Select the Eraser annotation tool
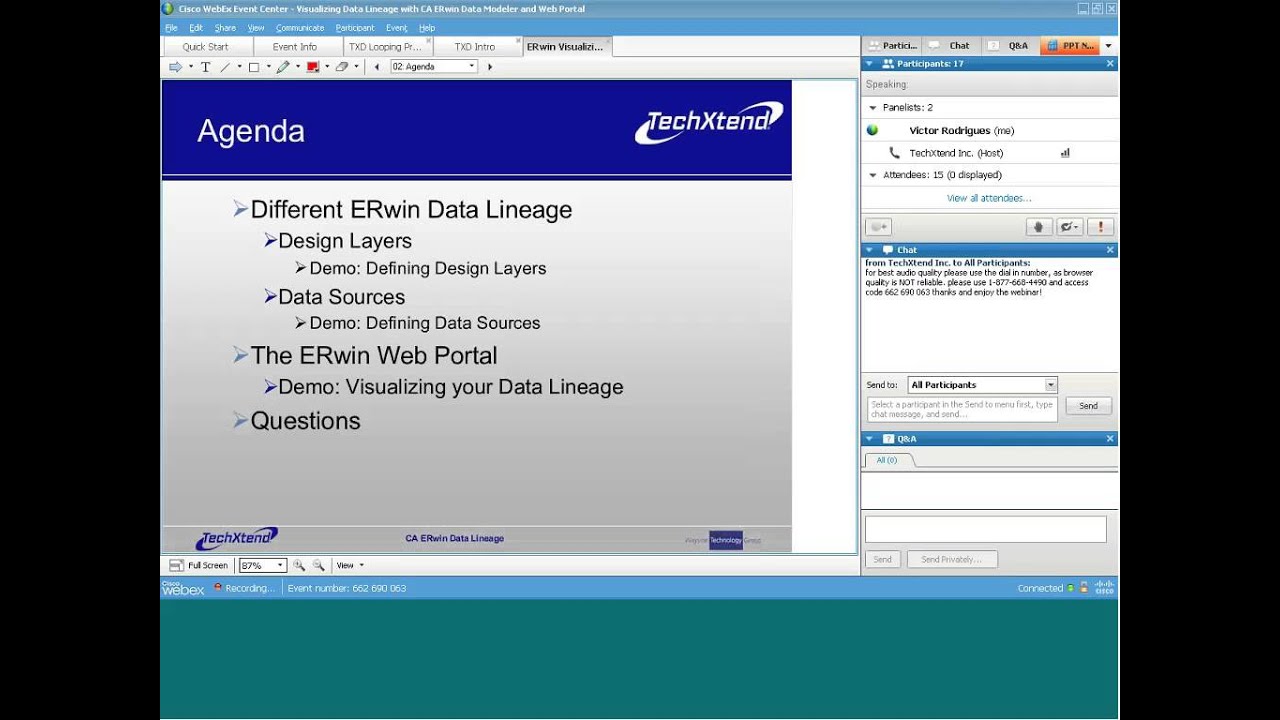1280x720 pixels. pyautogui.click(x=342, y=67)
